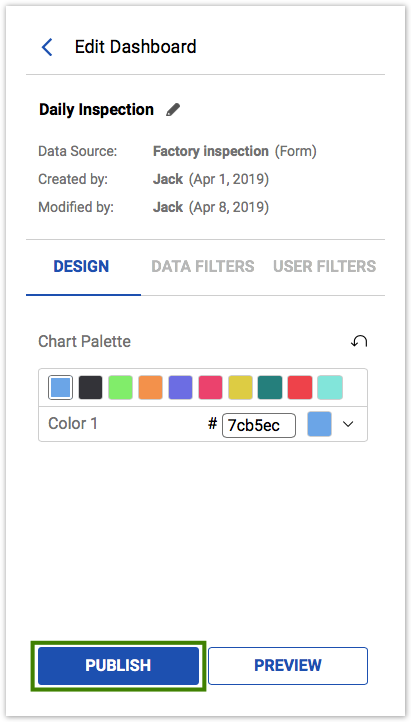Open the Color 1 preview swatch
Viewport: 411px width, 722px height.
319,424
